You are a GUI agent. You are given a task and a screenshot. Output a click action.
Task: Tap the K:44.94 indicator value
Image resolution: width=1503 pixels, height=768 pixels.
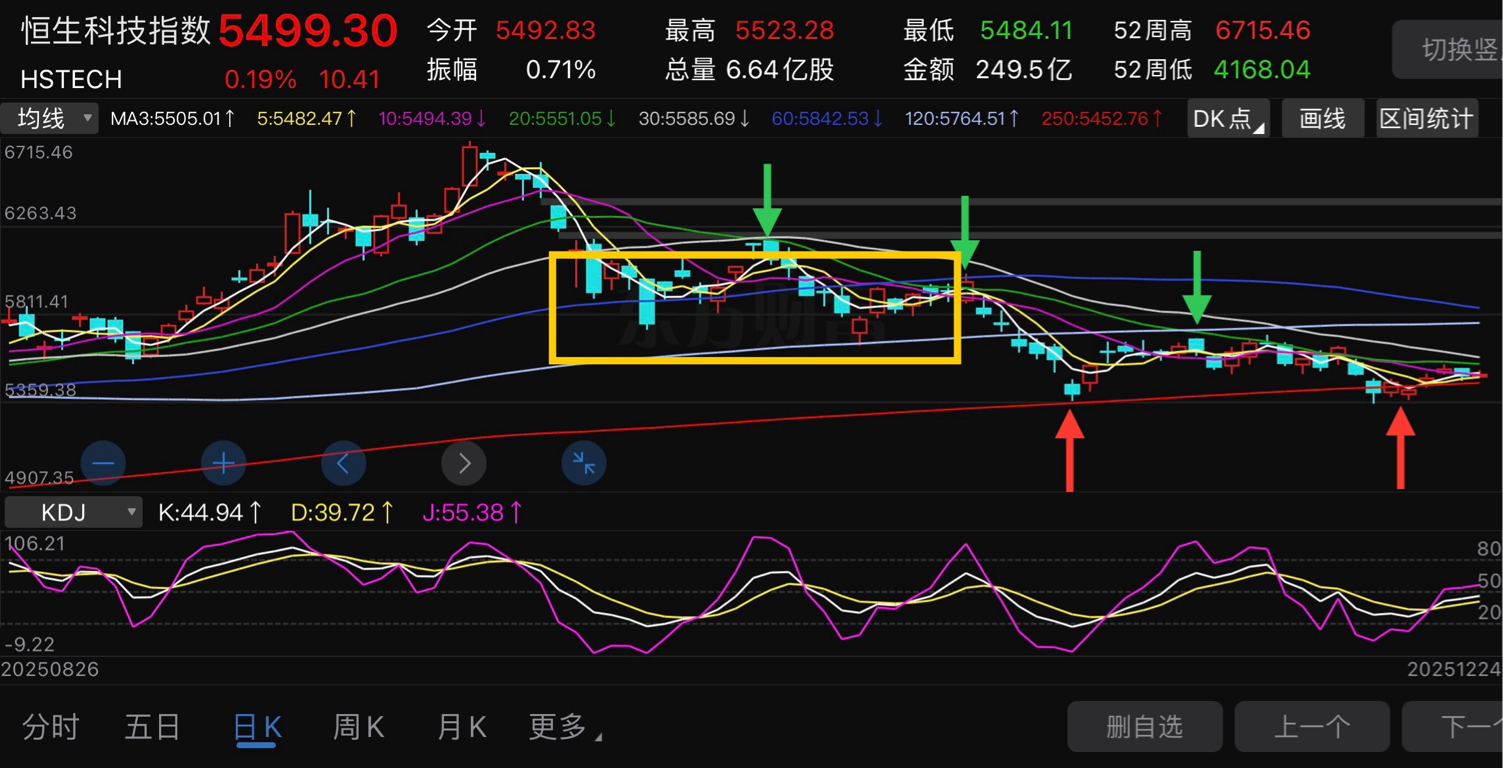coord(211,513)
